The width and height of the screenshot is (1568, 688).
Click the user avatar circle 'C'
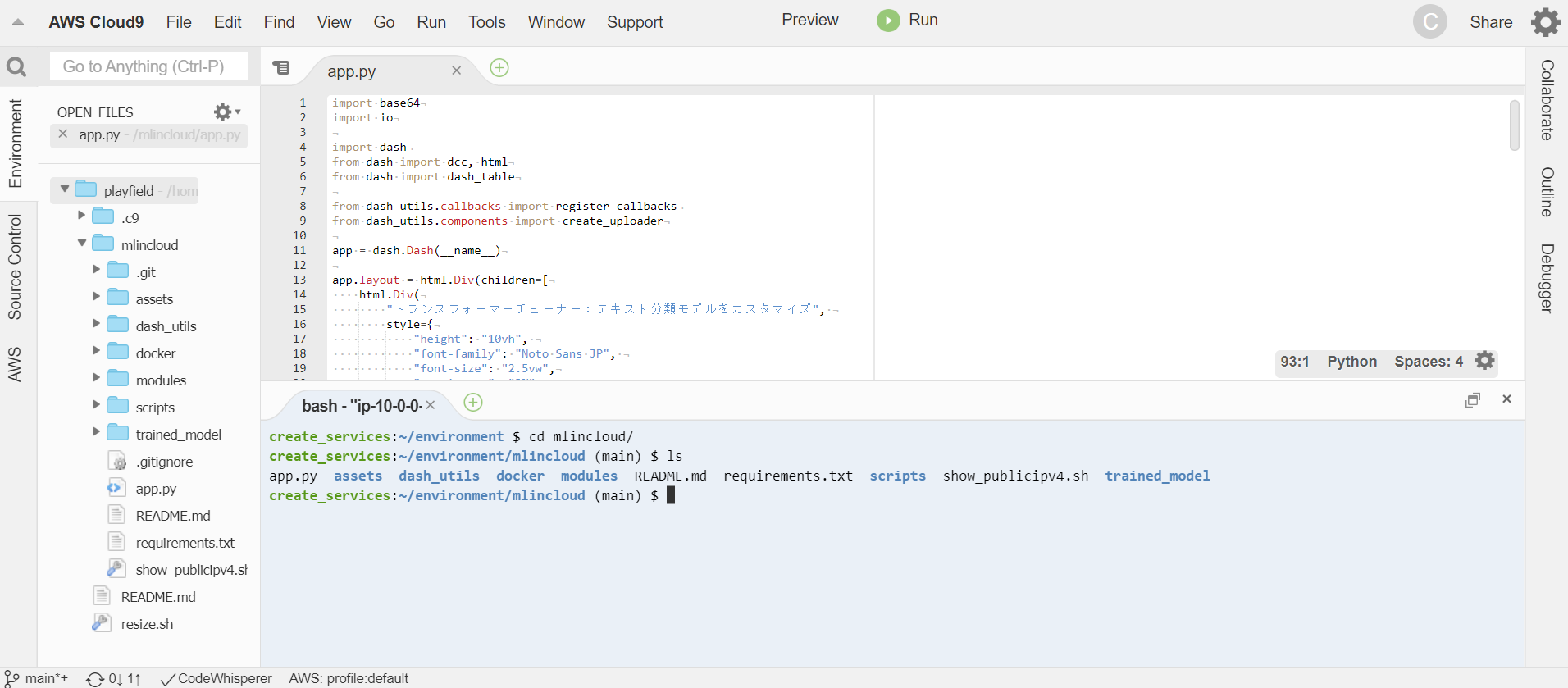tap(1430, 22)
